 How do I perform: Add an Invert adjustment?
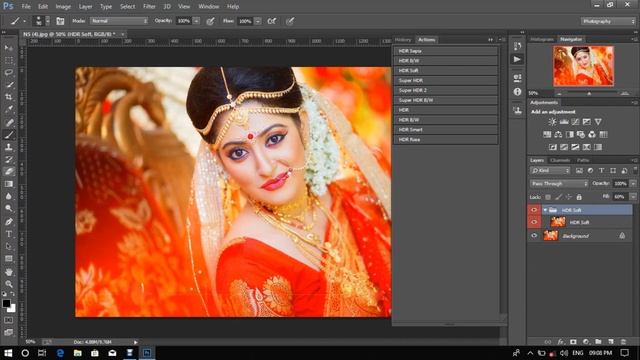point(553,147)
